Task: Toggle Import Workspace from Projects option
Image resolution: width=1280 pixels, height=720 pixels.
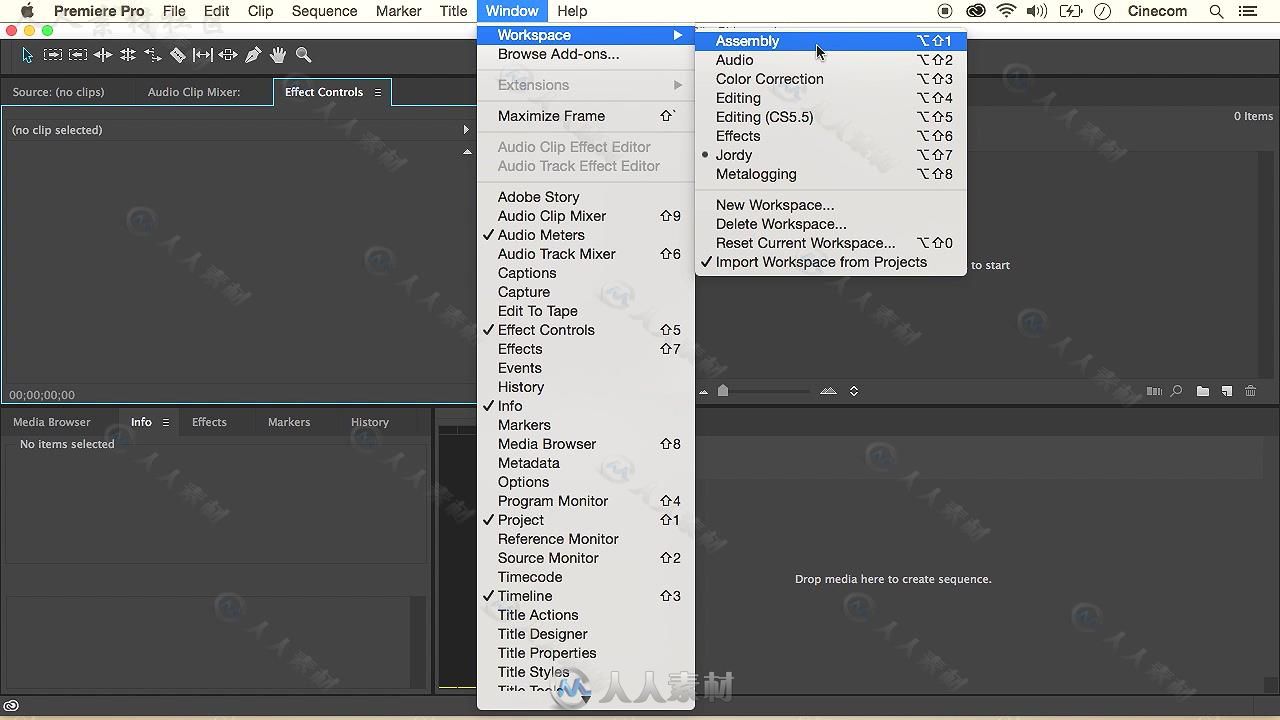Action: click(831, 262)
